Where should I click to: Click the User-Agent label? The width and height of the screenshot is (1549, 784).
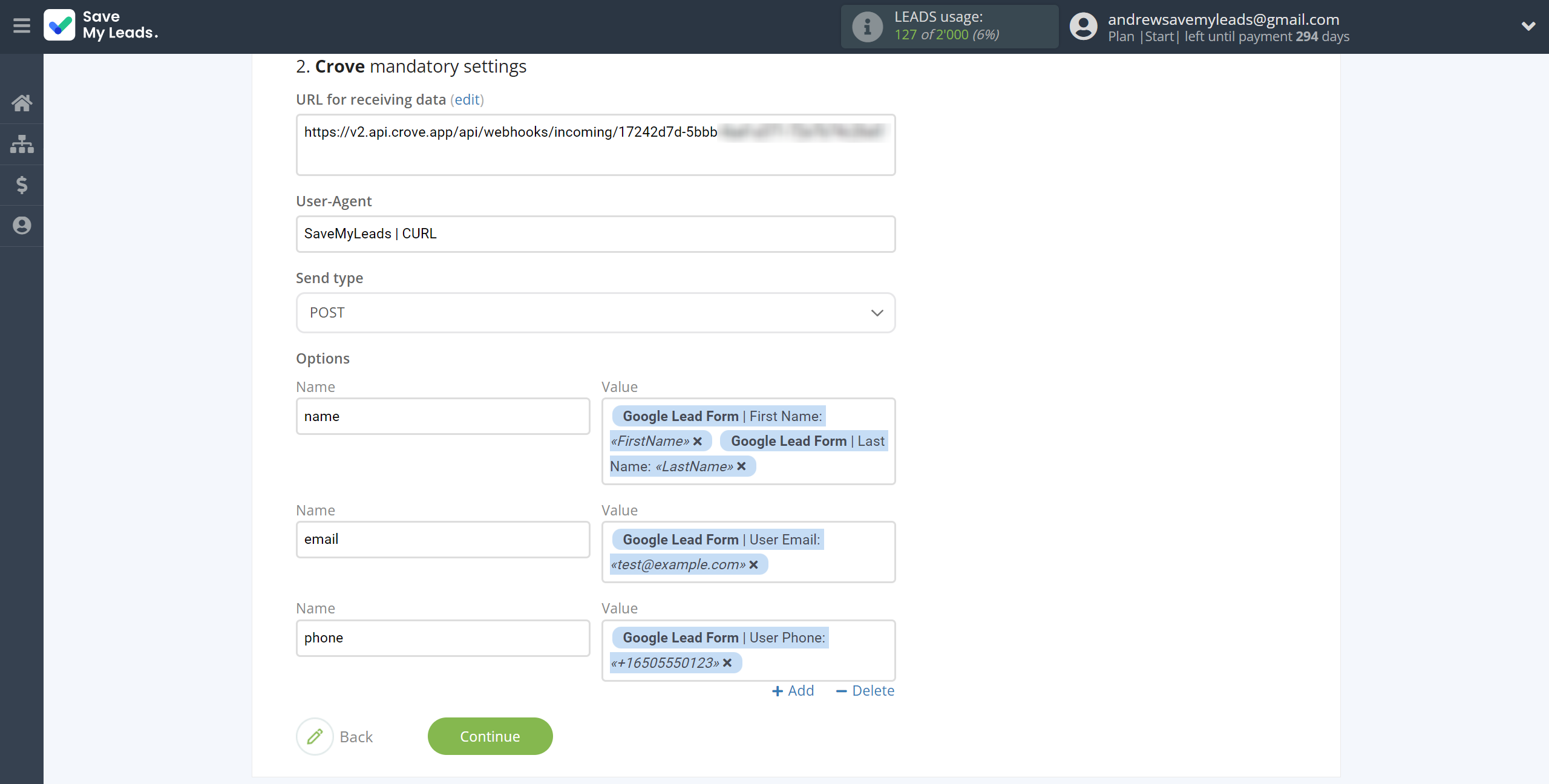(333, 201)
